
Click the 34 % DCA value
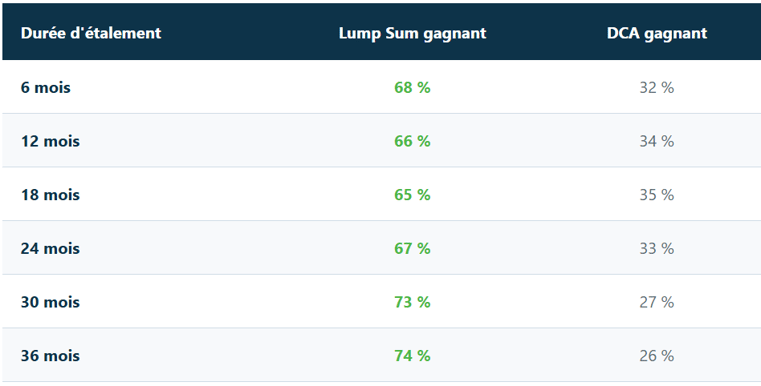coord(657,141)
